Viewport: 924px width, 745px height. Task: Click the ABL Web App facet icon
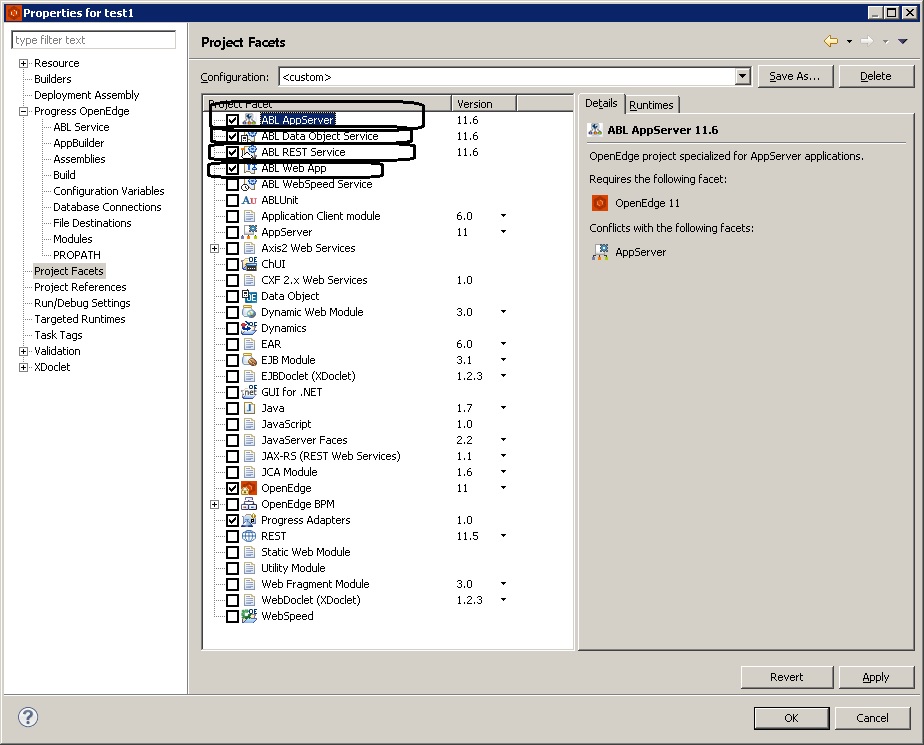(249, 168)
